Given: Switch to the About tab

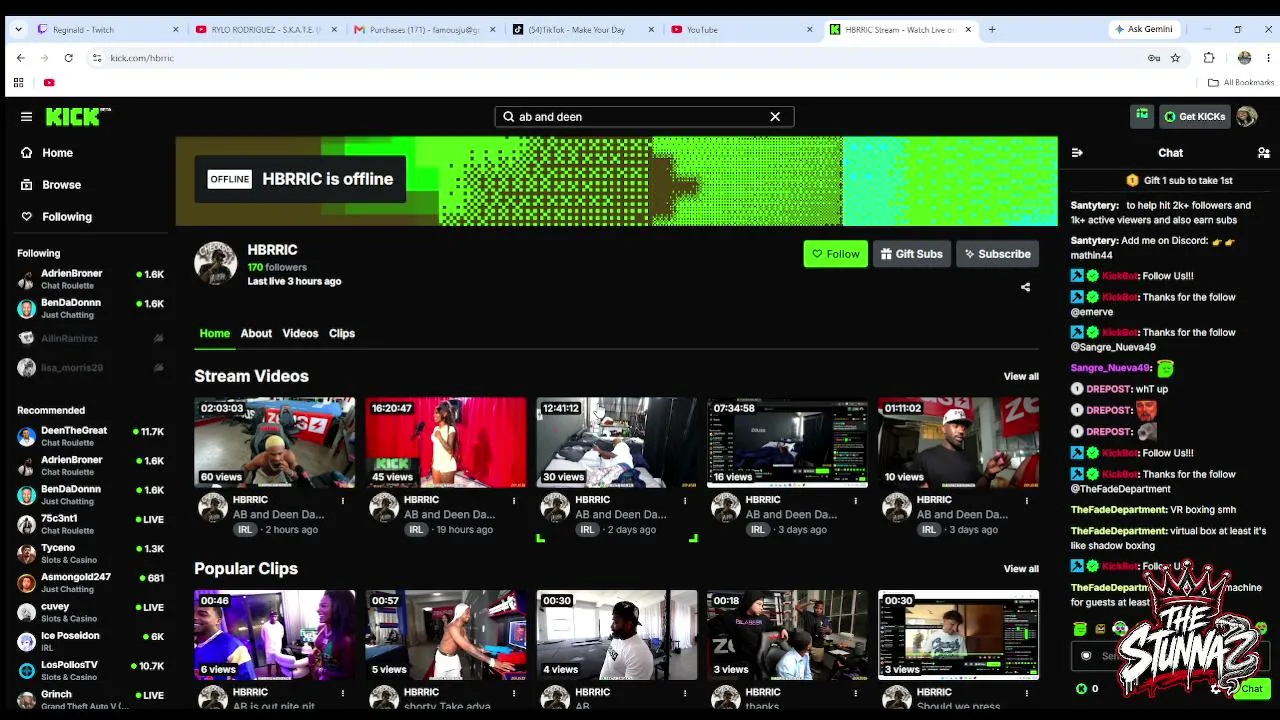Looking at the screenshot, I should (256, 333).
